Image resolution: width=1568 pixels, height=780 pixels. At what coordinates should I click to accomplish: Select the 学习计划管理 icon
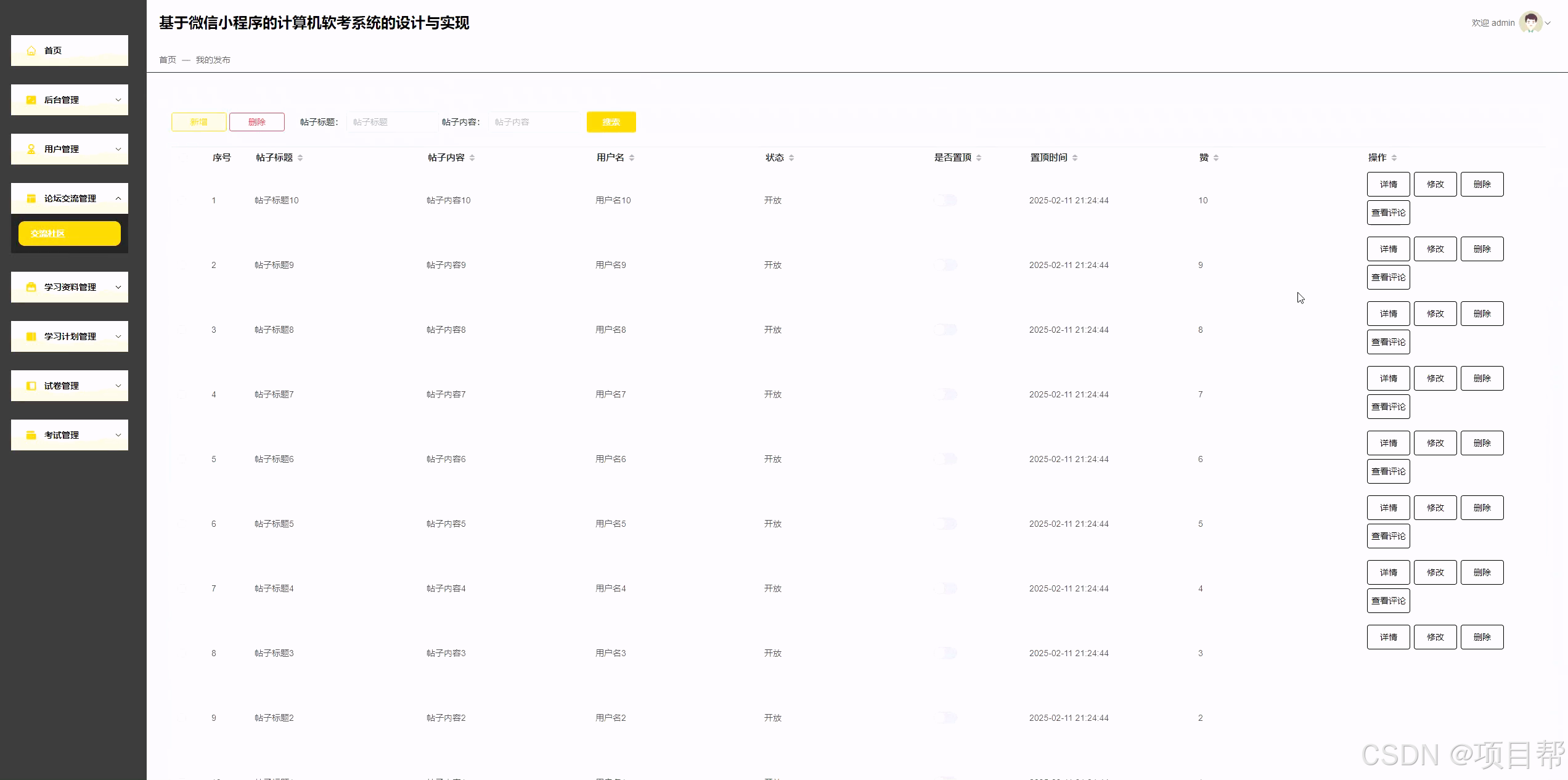(31, 336)
